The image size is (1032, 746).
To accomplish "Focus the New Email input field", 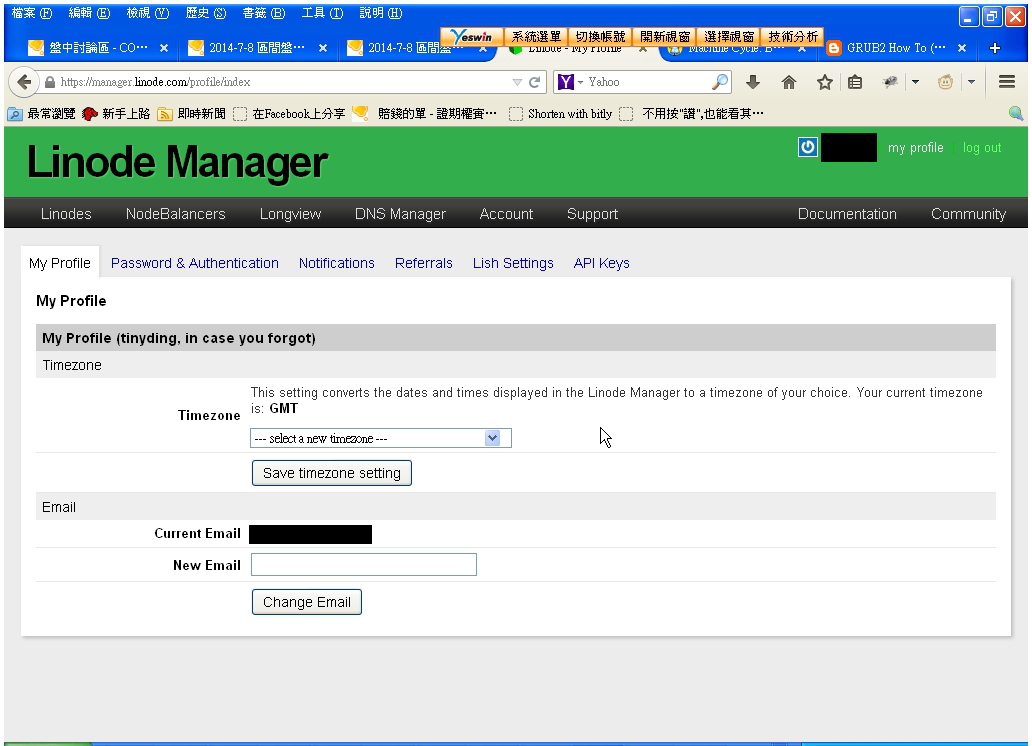I will point(364,564).
